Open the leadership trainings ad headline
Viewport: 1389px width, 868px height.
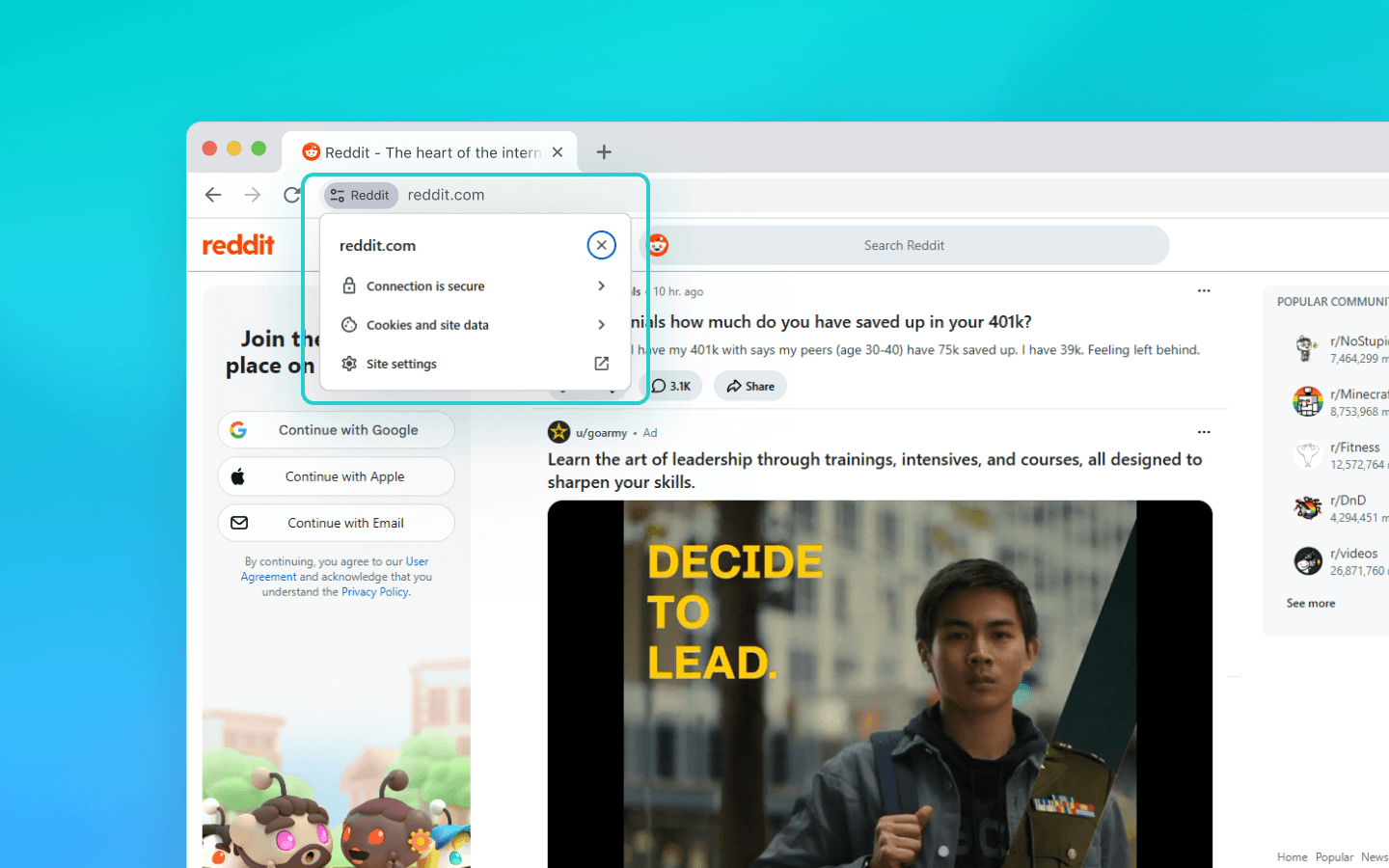point(875,471)
